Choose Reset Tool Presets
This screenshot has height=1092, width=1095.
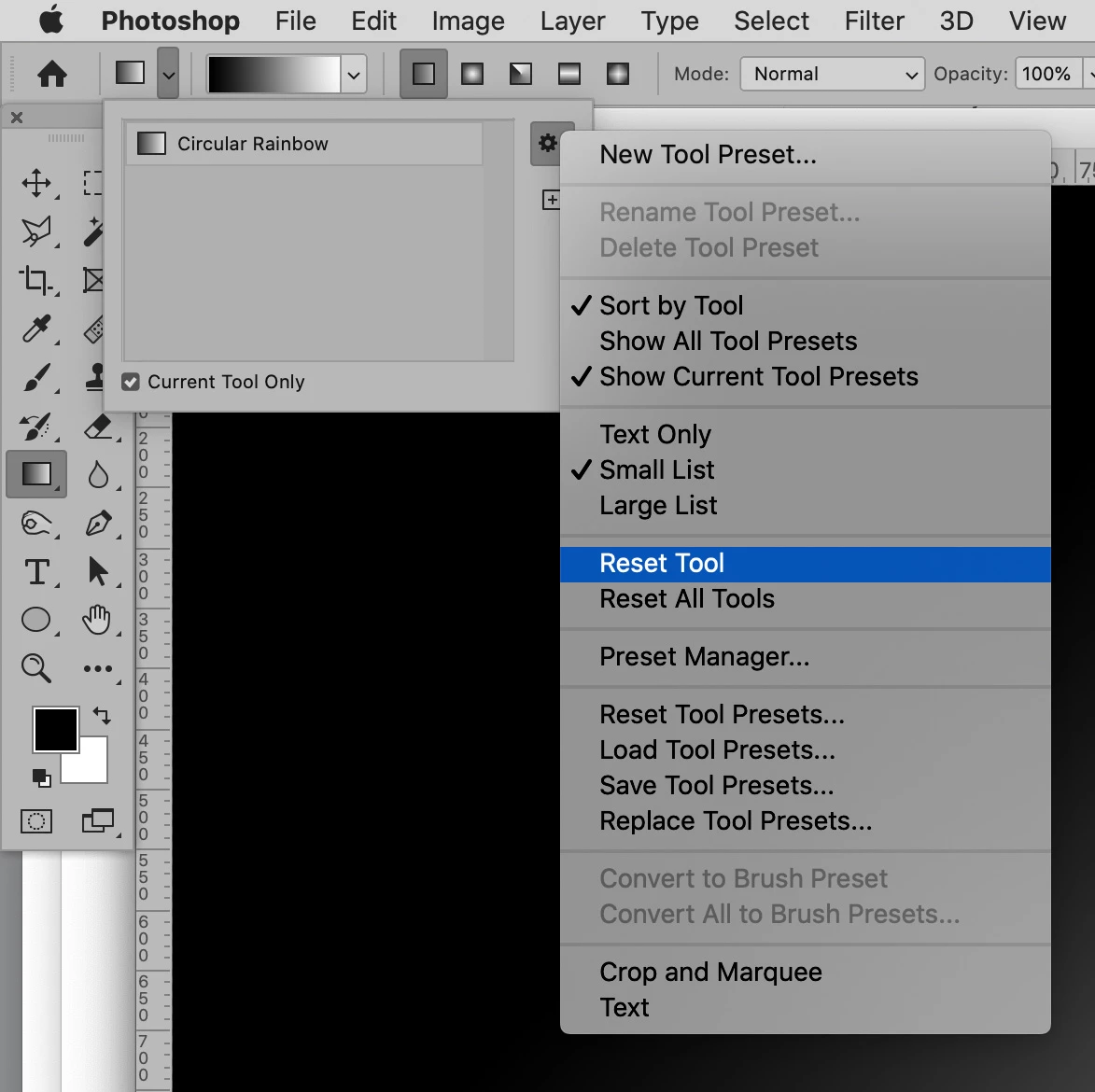click(x=806, y=715)
